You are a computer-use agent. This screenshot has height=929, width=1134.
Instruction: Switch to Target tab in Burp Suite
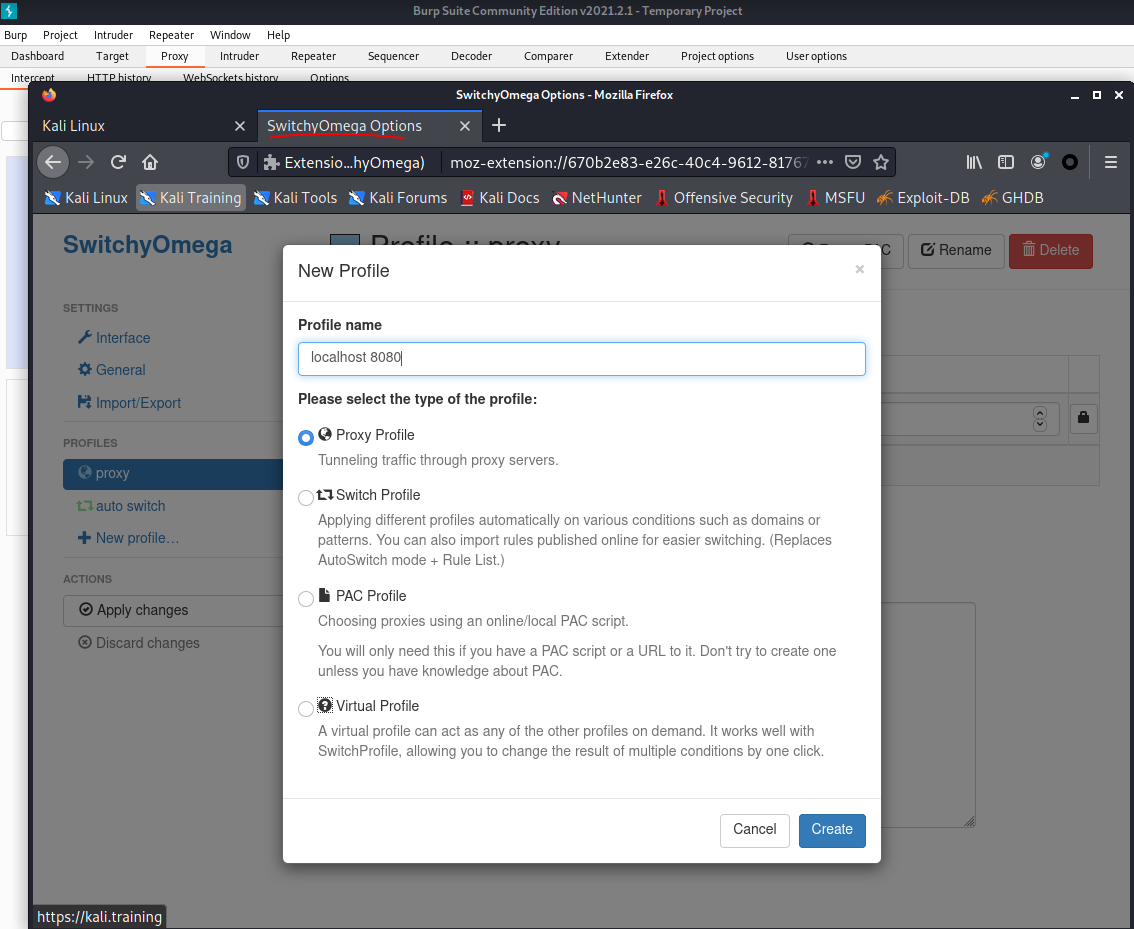pos(112,56)
